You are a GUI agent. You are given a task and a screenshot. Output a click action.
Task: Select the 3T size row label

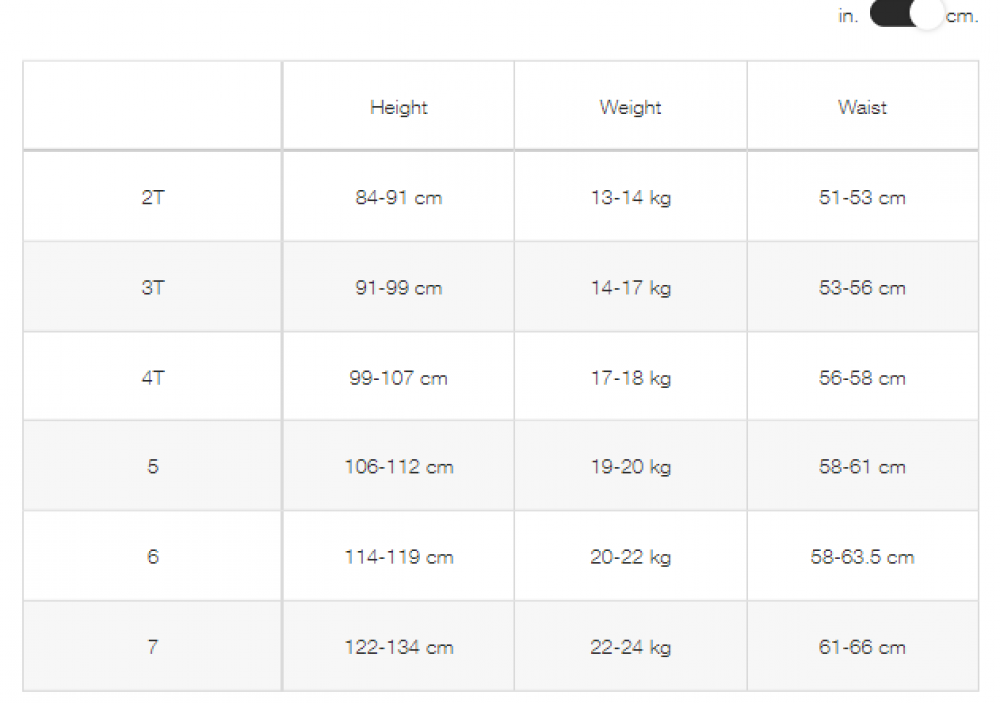152,287
